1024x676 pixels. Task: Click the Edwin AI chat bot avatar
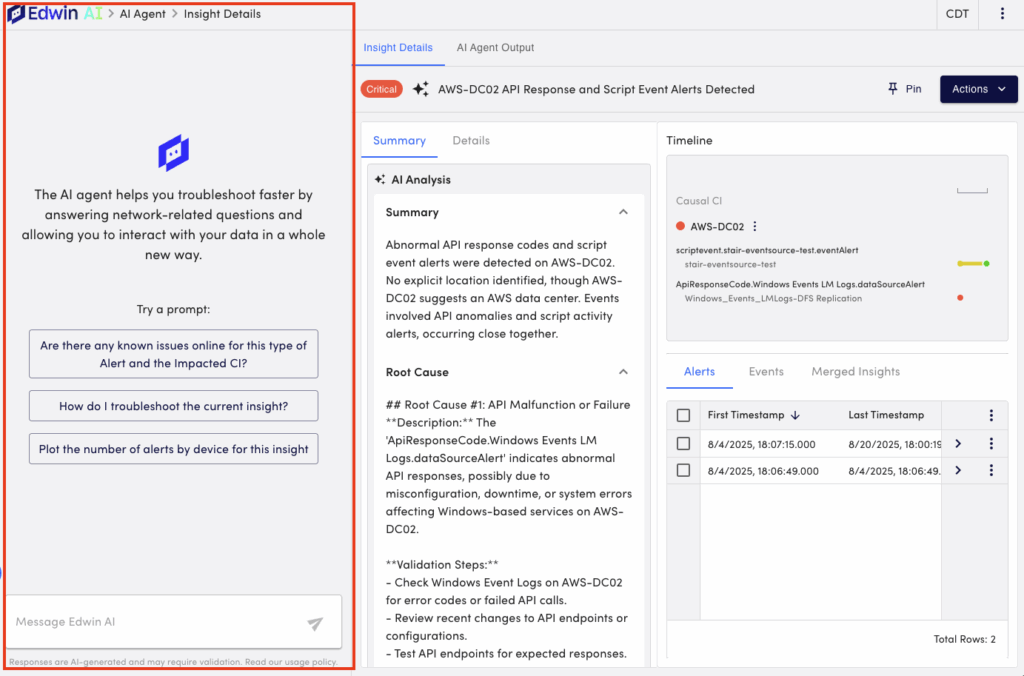point(174,153)
